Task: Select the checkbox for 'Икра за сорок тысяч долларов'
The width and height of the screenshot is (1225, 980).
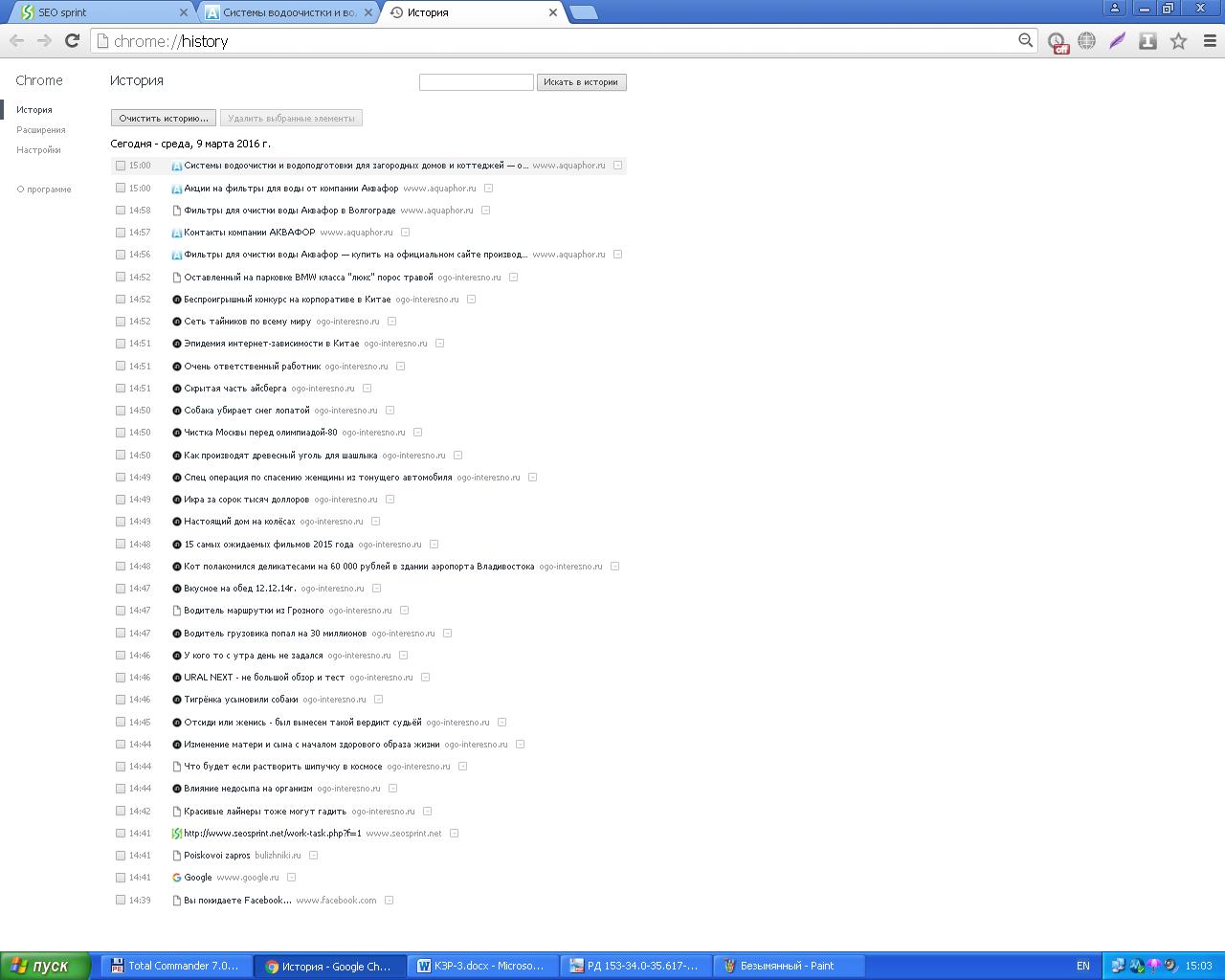Action: (x=121, y=500)
